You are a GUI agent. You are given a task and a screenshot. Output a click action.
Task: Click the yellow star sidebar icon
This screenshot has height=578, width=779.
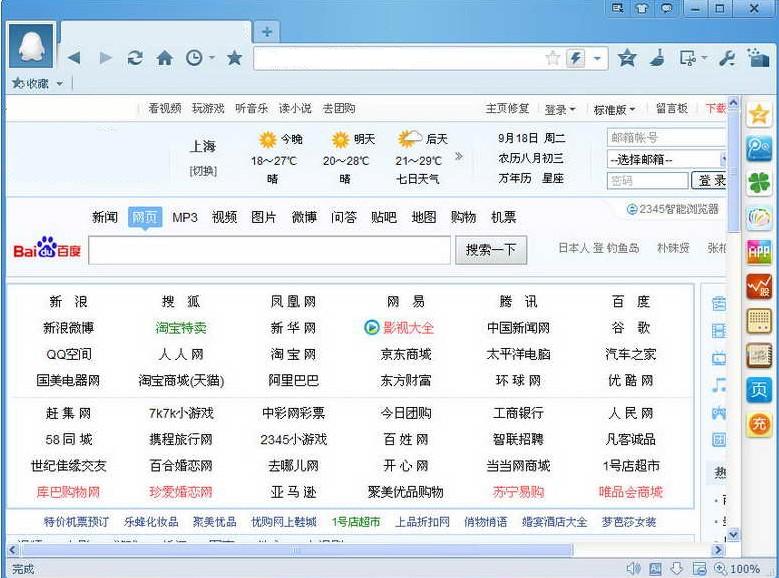coord(759,115)
